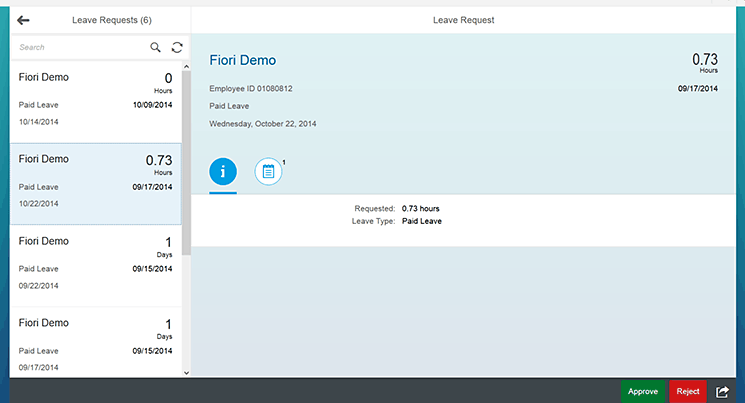Image resolution: width=745 pixels, height=403 pixels.
Task: Select the 0 Hours request dated 10/09/2014
Action: click(x=96, y=102)
